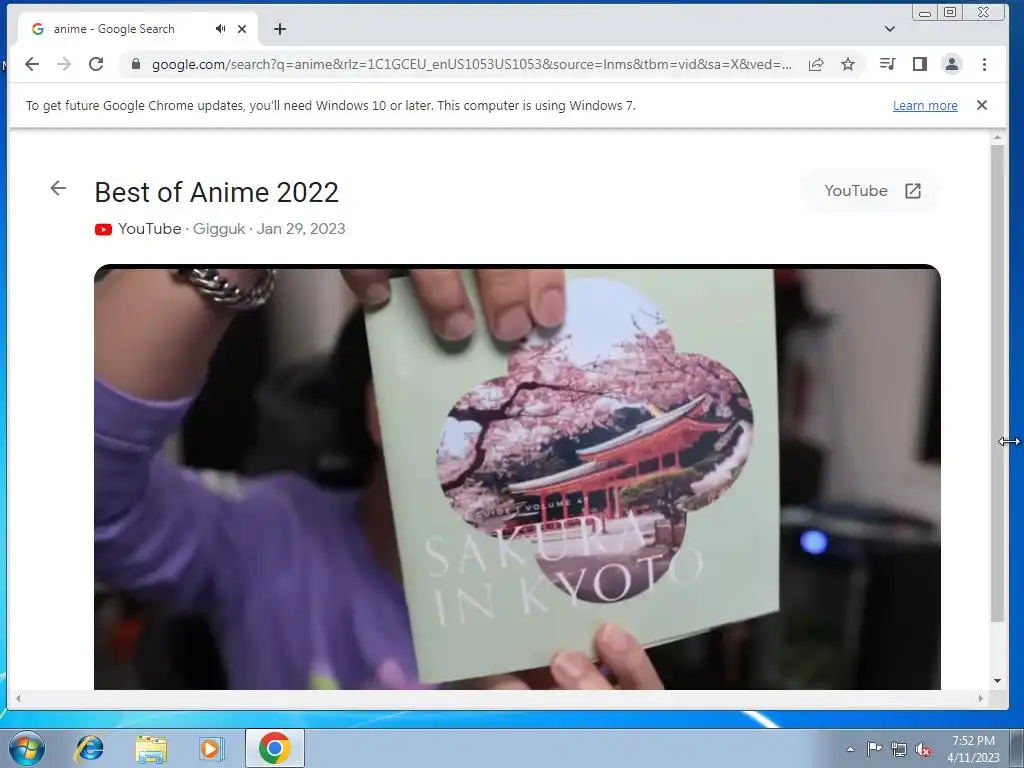Go back using the arrow beside video title
Image resolution: width=1024 pixels, height=768 pixels.
coord(58,188)
